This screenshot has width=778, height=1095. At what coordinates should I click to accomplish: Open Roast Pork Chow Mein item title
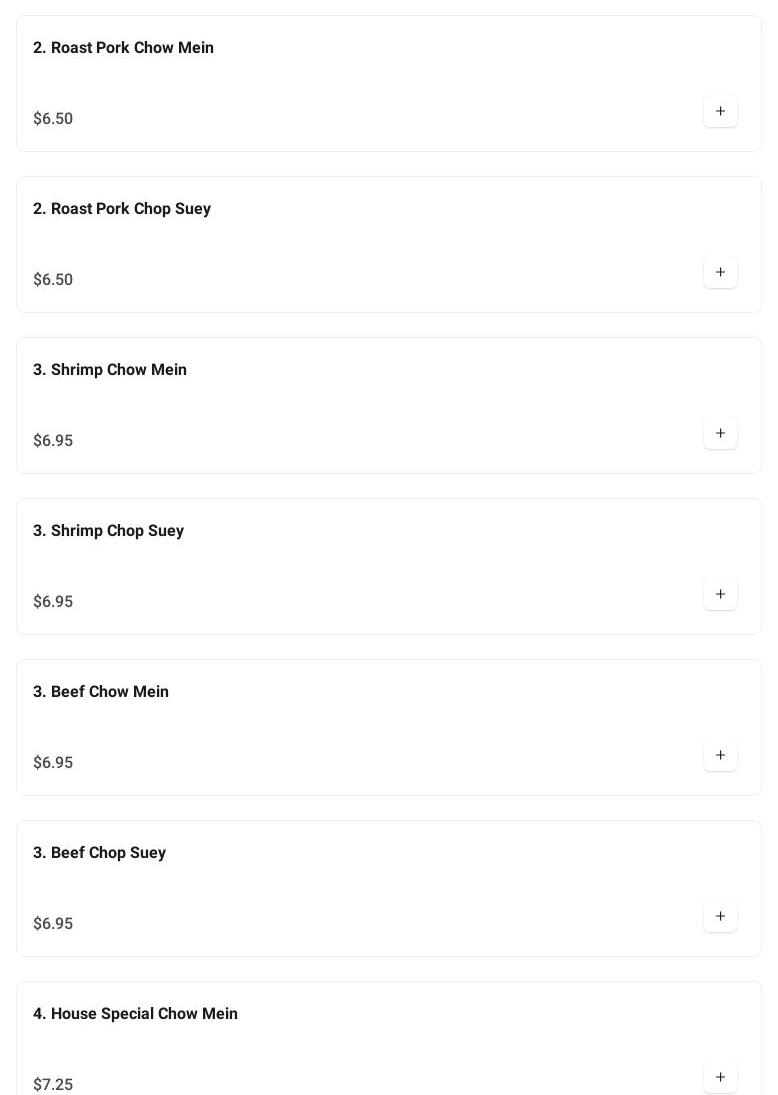click(123, 48)
